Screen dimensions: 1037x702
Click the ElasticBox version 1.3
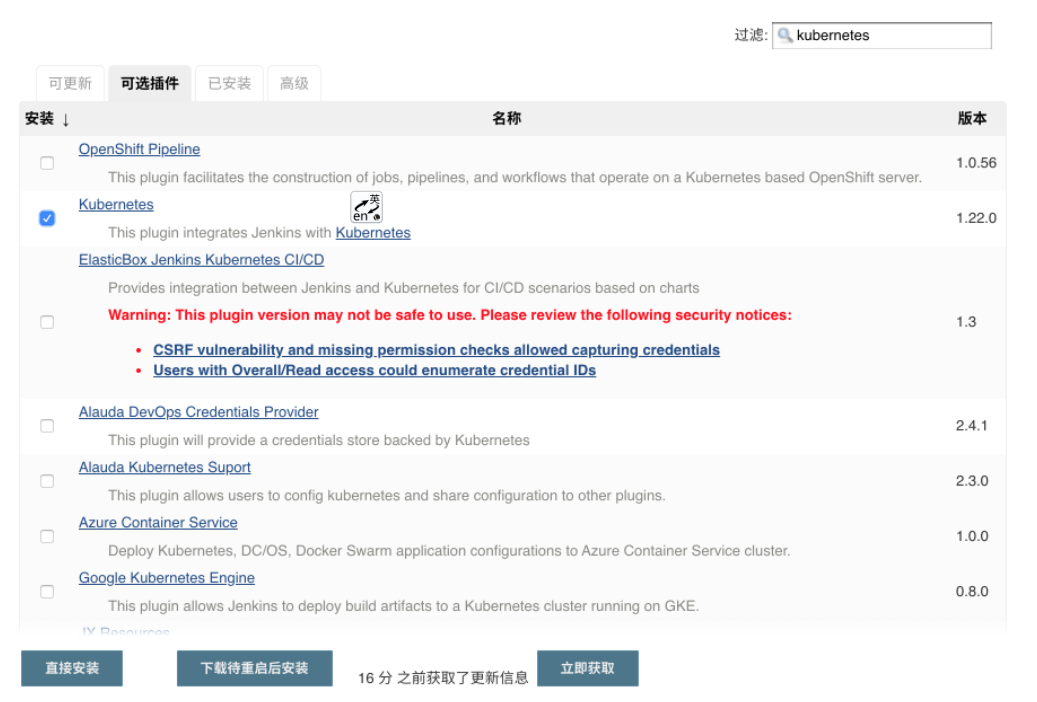[966, 322]
